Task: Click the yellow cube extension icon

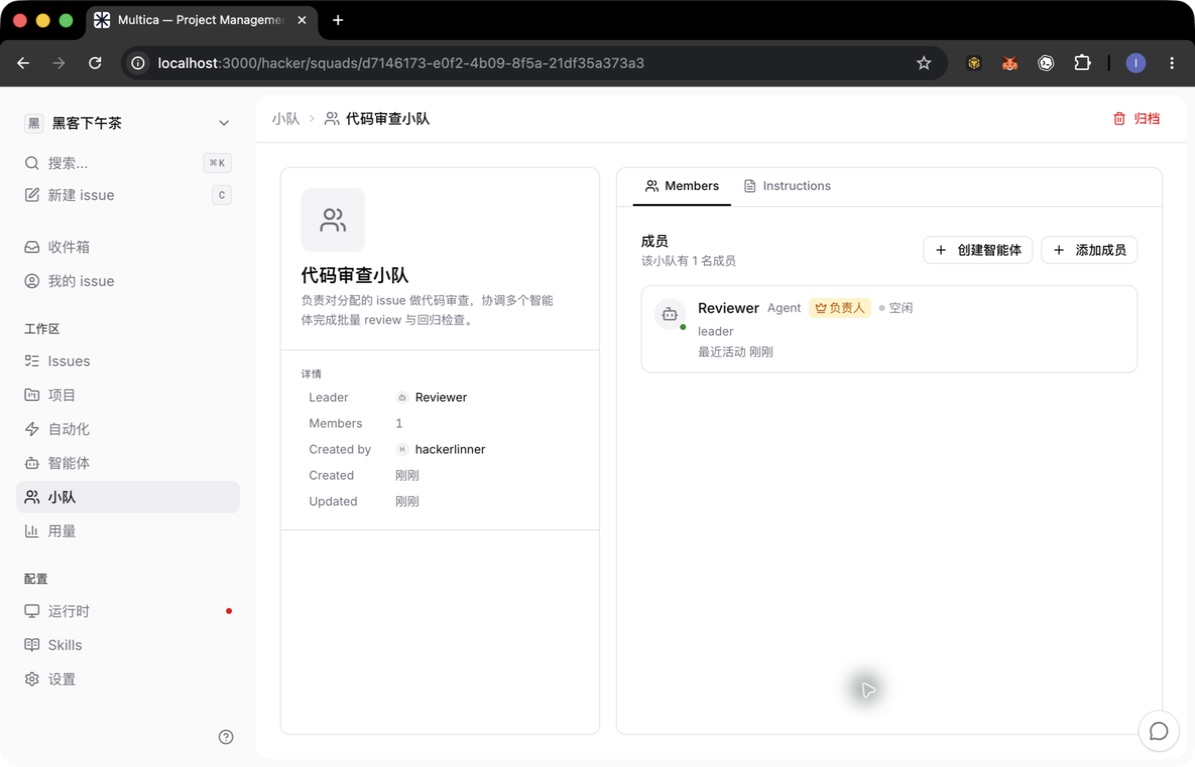Action: point(974,63)
